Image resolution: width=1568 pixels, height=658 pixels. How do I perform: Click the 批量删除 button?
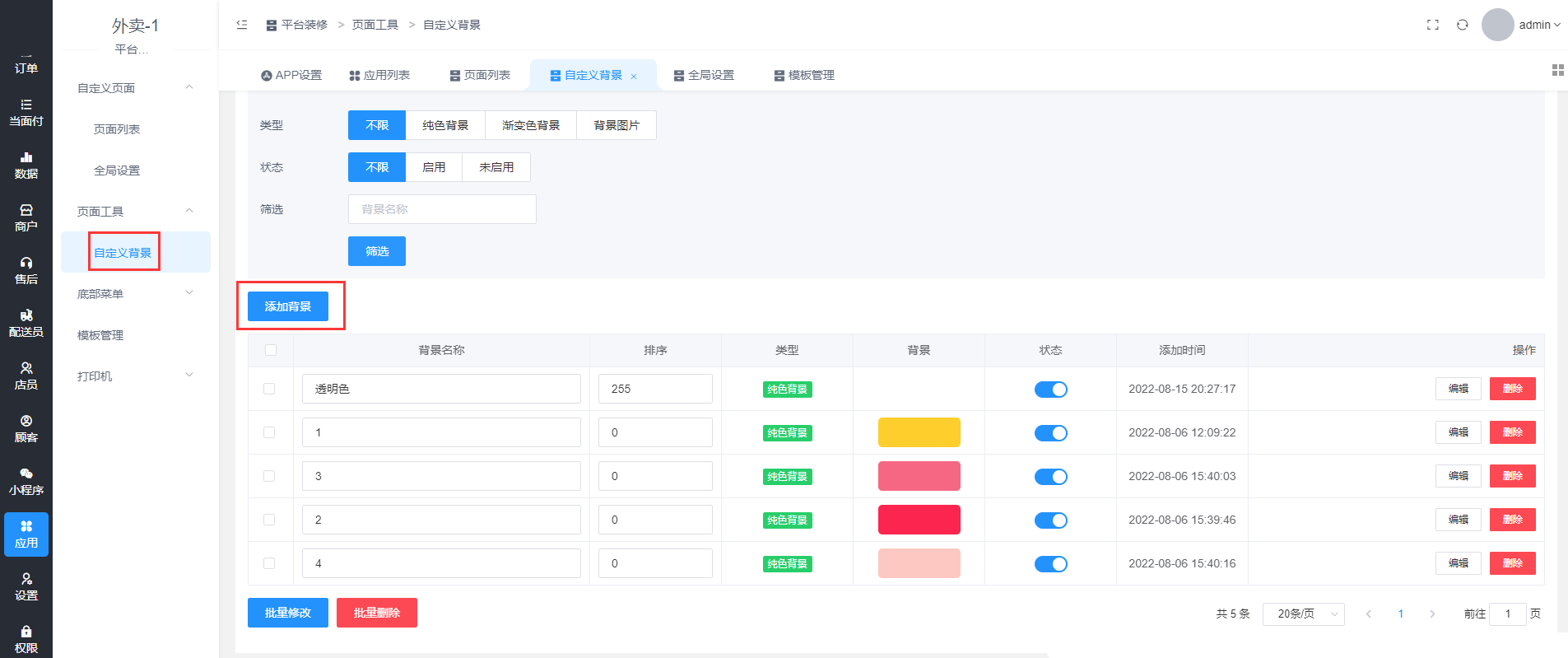pyautogui.click(x=377, y=613)
